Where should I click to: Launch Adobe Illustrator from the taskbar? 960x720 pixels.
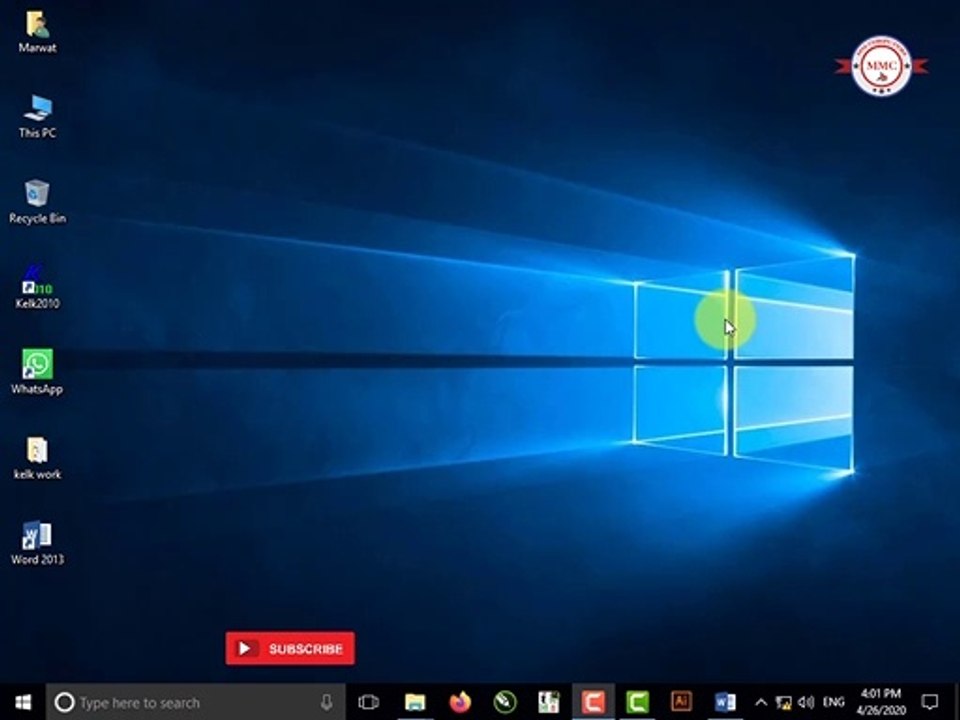681,702
